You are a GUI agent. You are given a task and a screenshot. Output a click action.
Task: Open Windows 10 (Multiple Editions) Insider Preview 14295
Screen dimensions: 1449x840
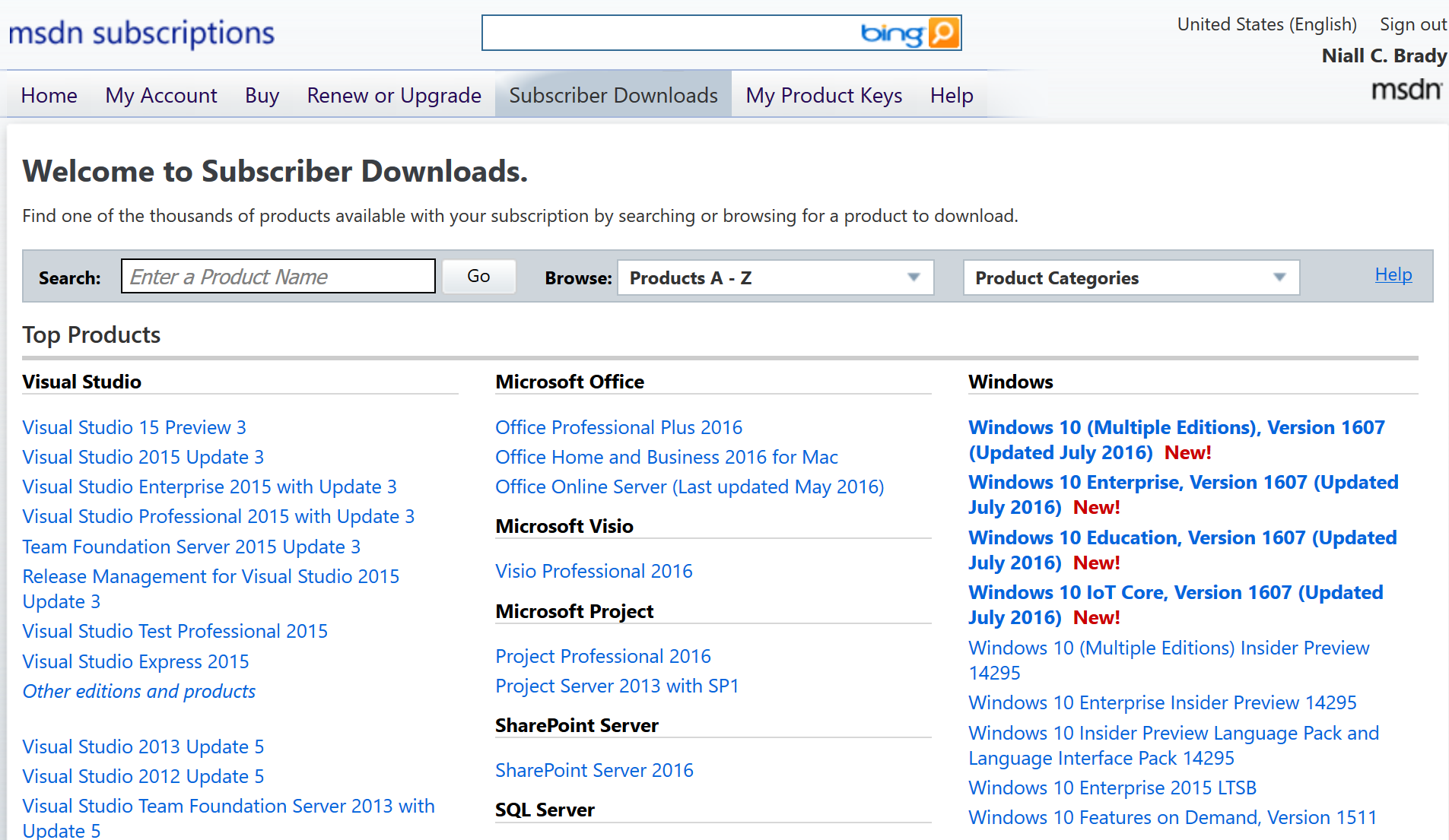[1168, 660]
